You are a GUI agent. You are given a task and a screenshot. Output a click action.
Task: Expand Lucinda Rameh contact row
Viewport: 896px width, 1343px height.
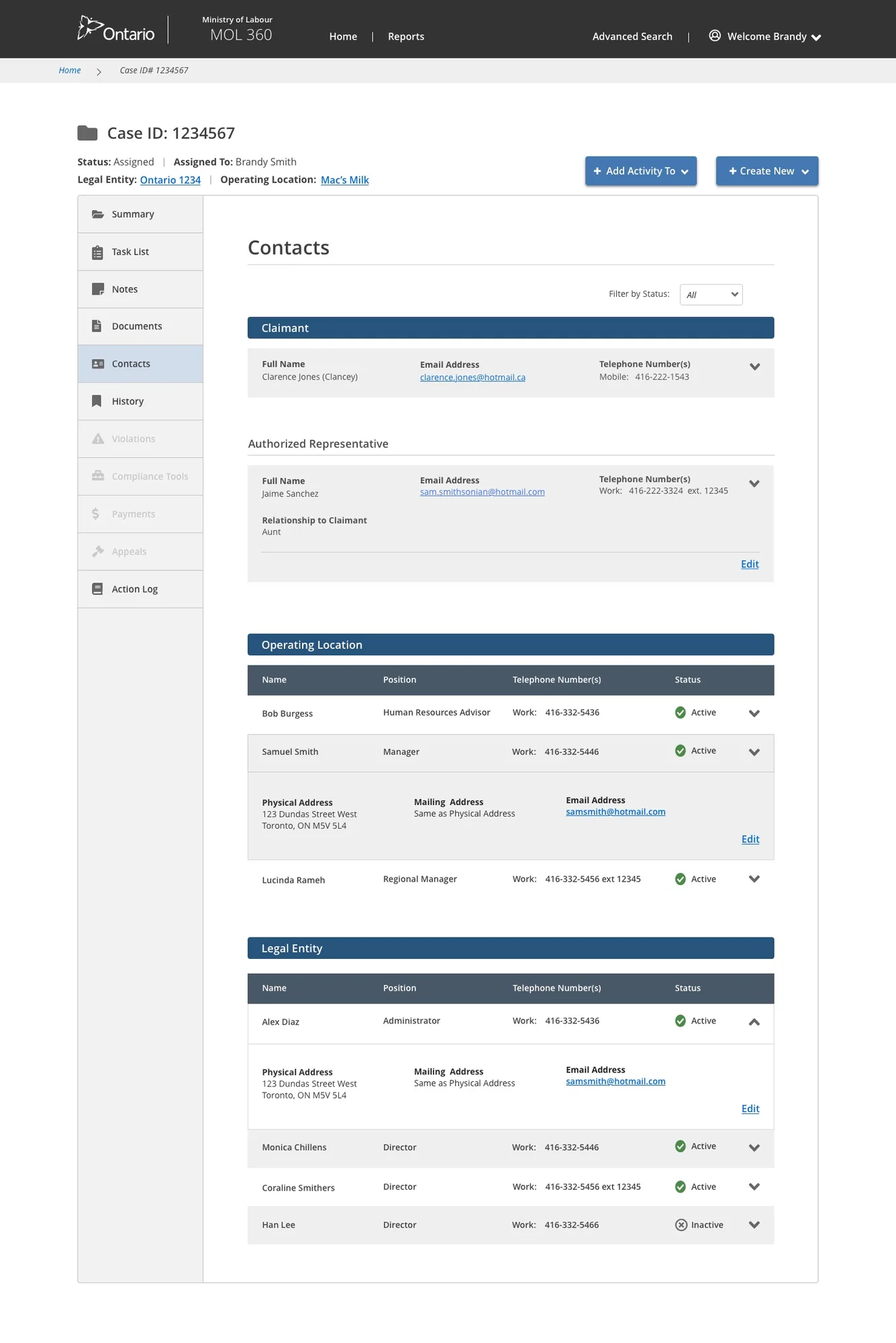[754, 879]
